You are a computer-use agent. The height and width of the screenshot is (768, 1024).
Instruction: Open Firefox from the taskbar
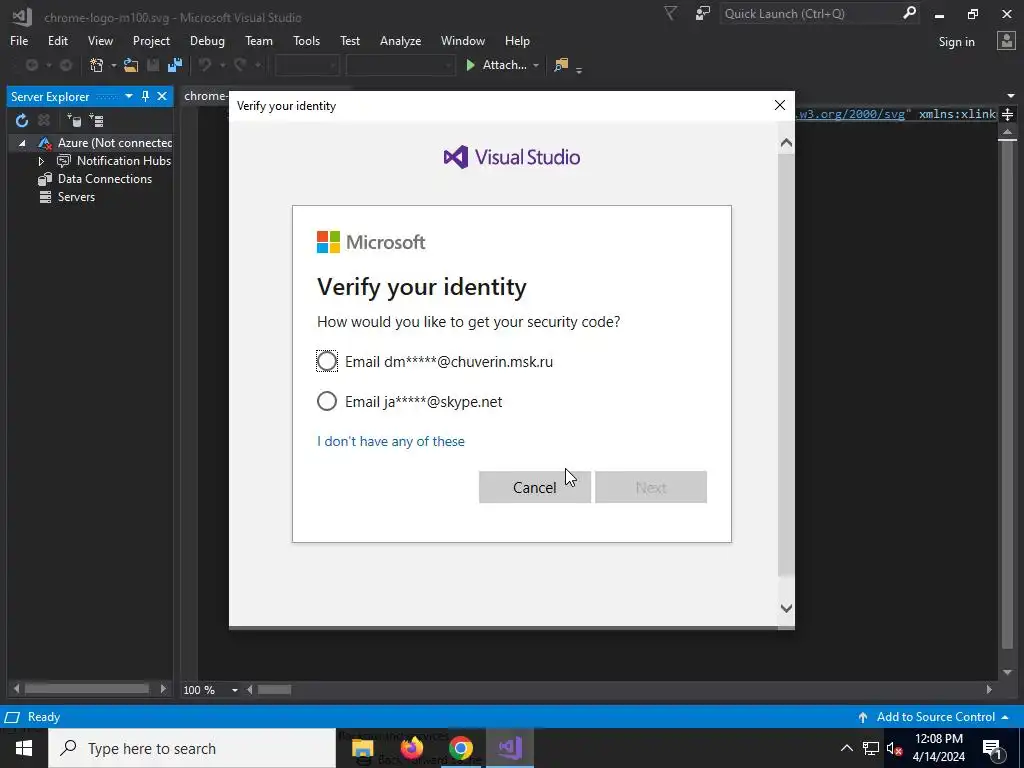point(411,748)
